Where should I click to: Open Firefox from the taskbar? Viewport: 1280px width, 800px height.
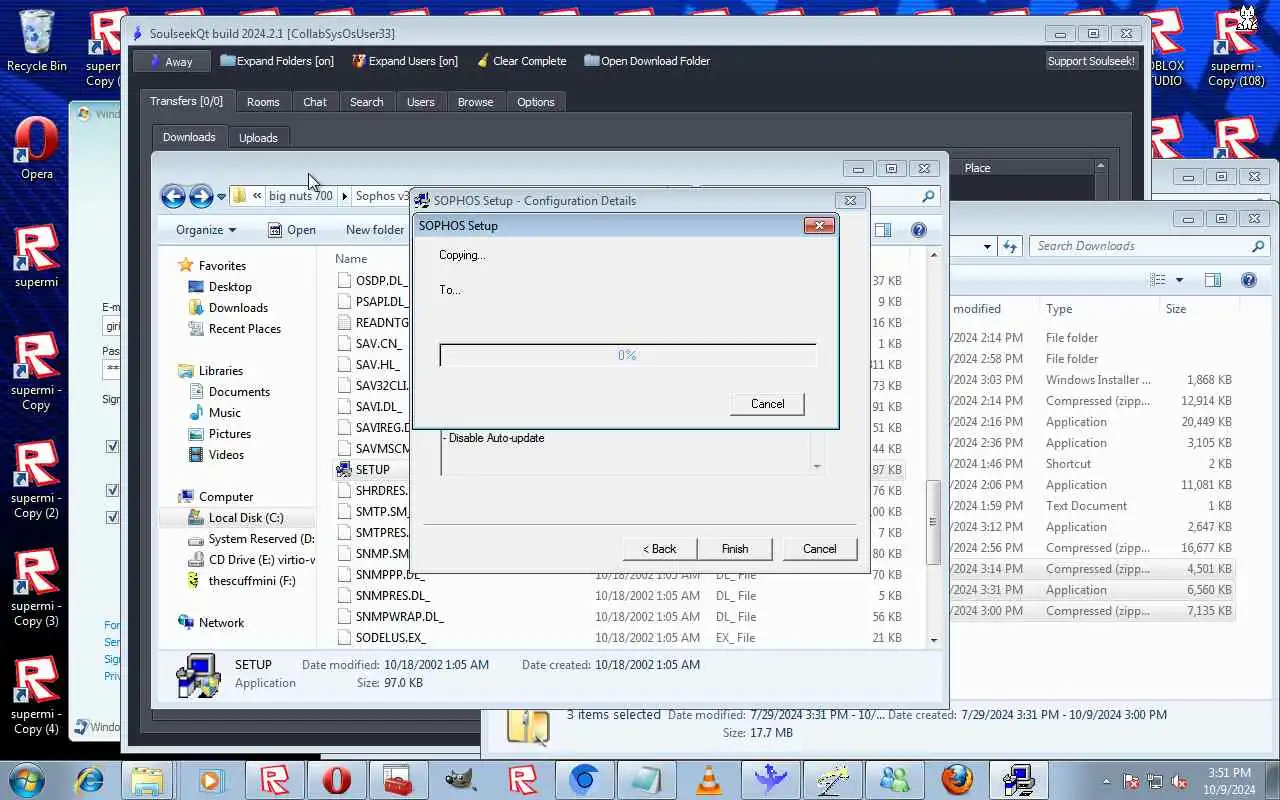coord(957,780)
